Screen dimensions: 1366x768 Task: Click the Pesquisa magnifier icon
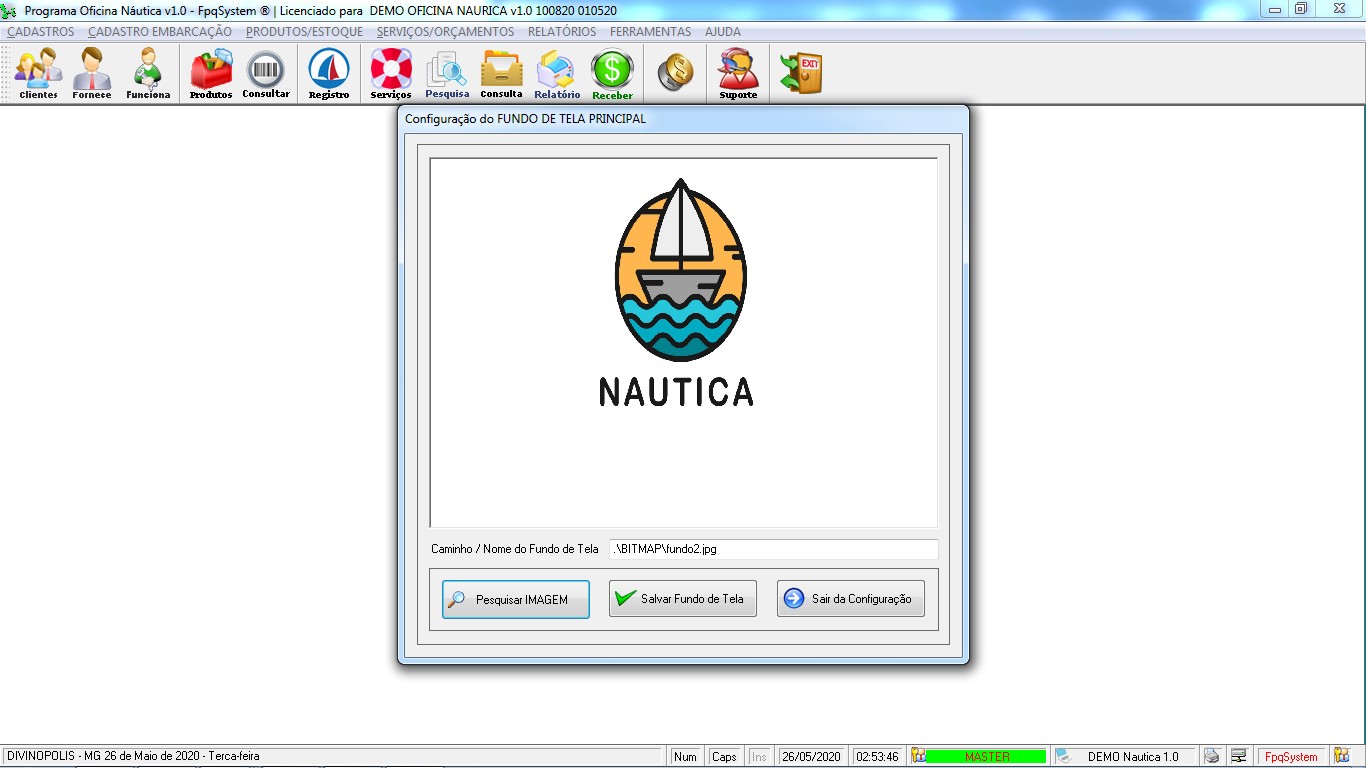(x=447, y=74)
